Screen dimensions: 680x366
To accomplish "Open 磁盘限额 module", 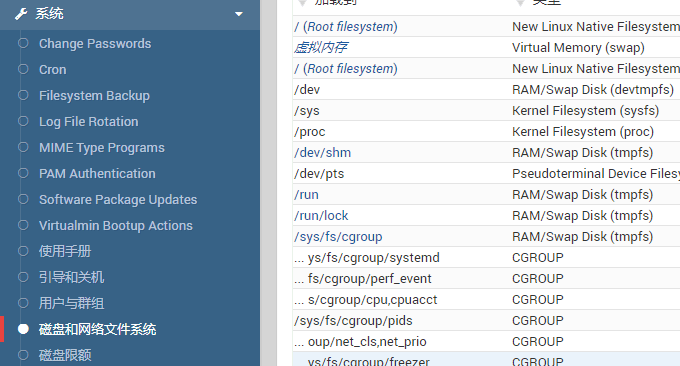I will click(65, 355).
